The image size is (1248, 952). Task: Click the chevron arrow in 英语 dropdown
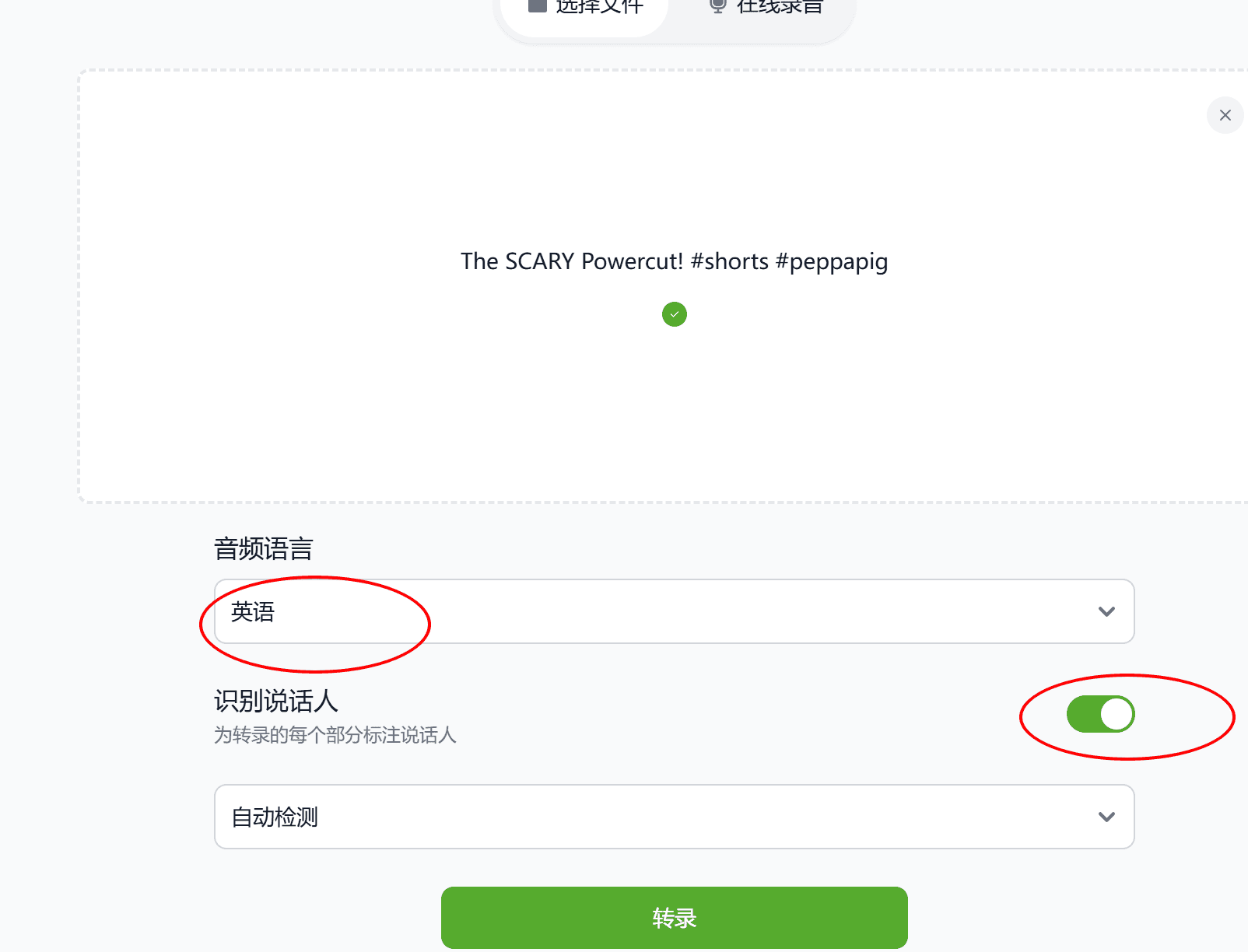(x=1106, y=611)
